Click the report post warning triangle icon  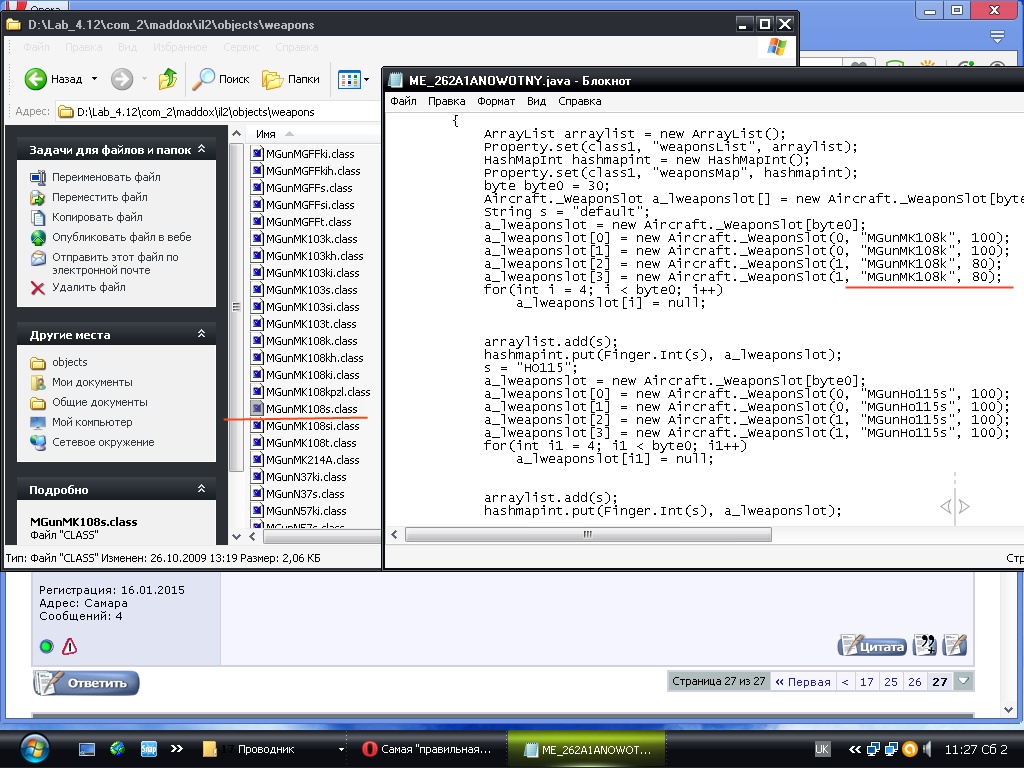pyautogui.click(x=69, y=646)
